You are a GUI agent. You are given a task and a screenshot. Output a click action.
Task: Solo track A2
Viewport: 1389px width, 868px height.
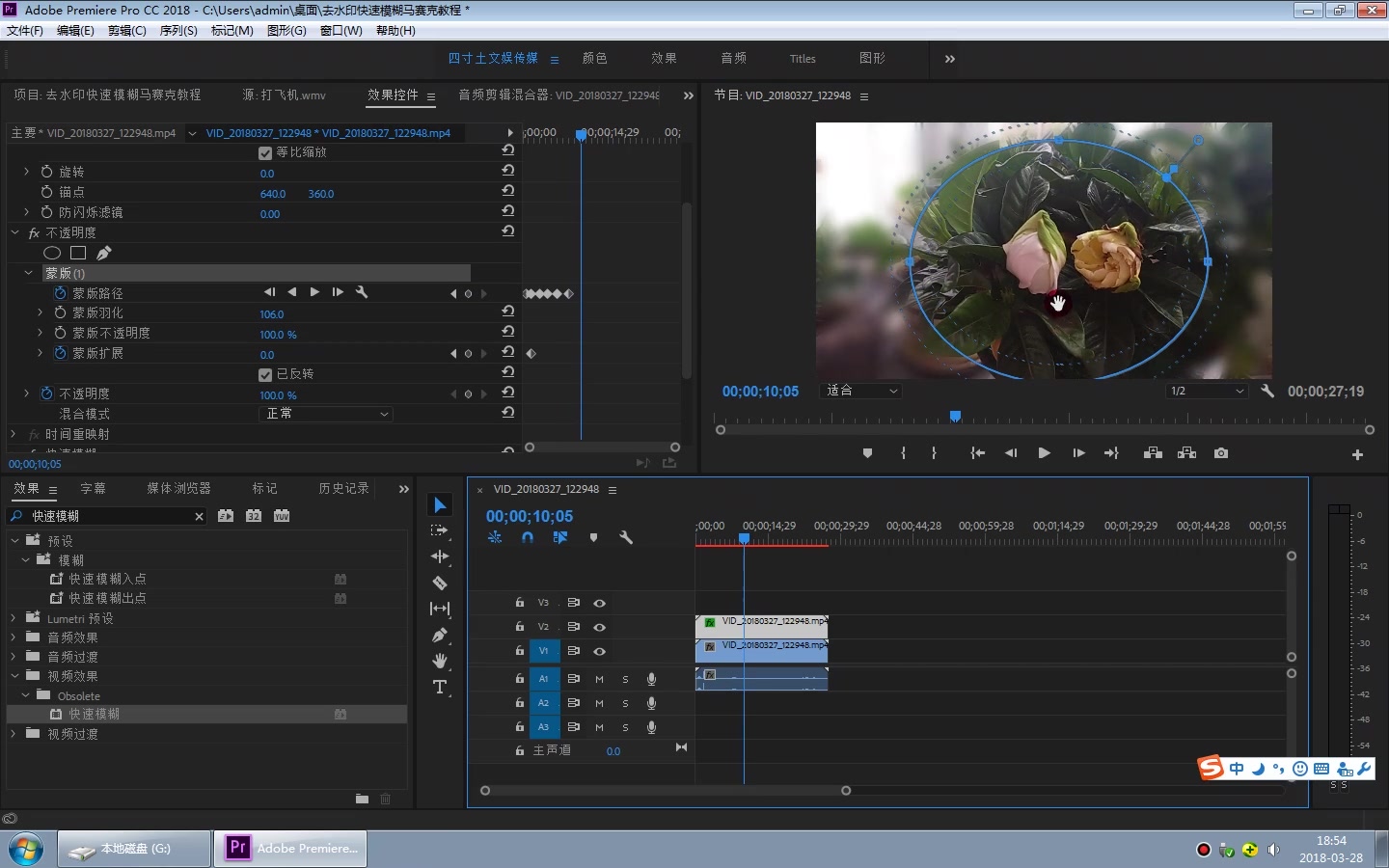click(x=625, y=703)
